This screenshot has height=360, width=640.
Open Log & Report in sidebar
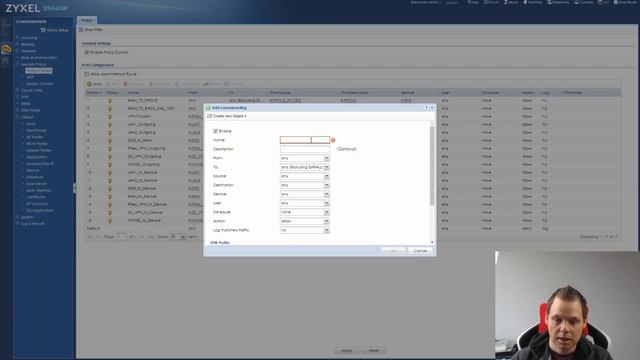pos(32,224)
